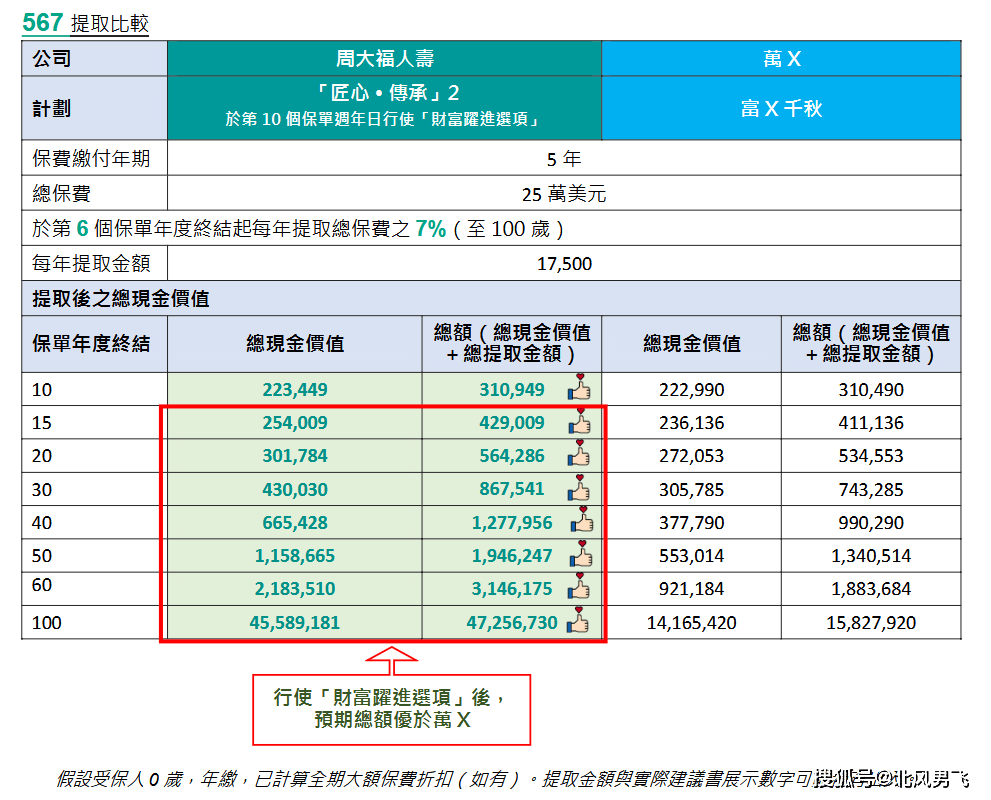Click the thumbs-up icon beside 867,541
991x800 pixels.
coord(579,489)
